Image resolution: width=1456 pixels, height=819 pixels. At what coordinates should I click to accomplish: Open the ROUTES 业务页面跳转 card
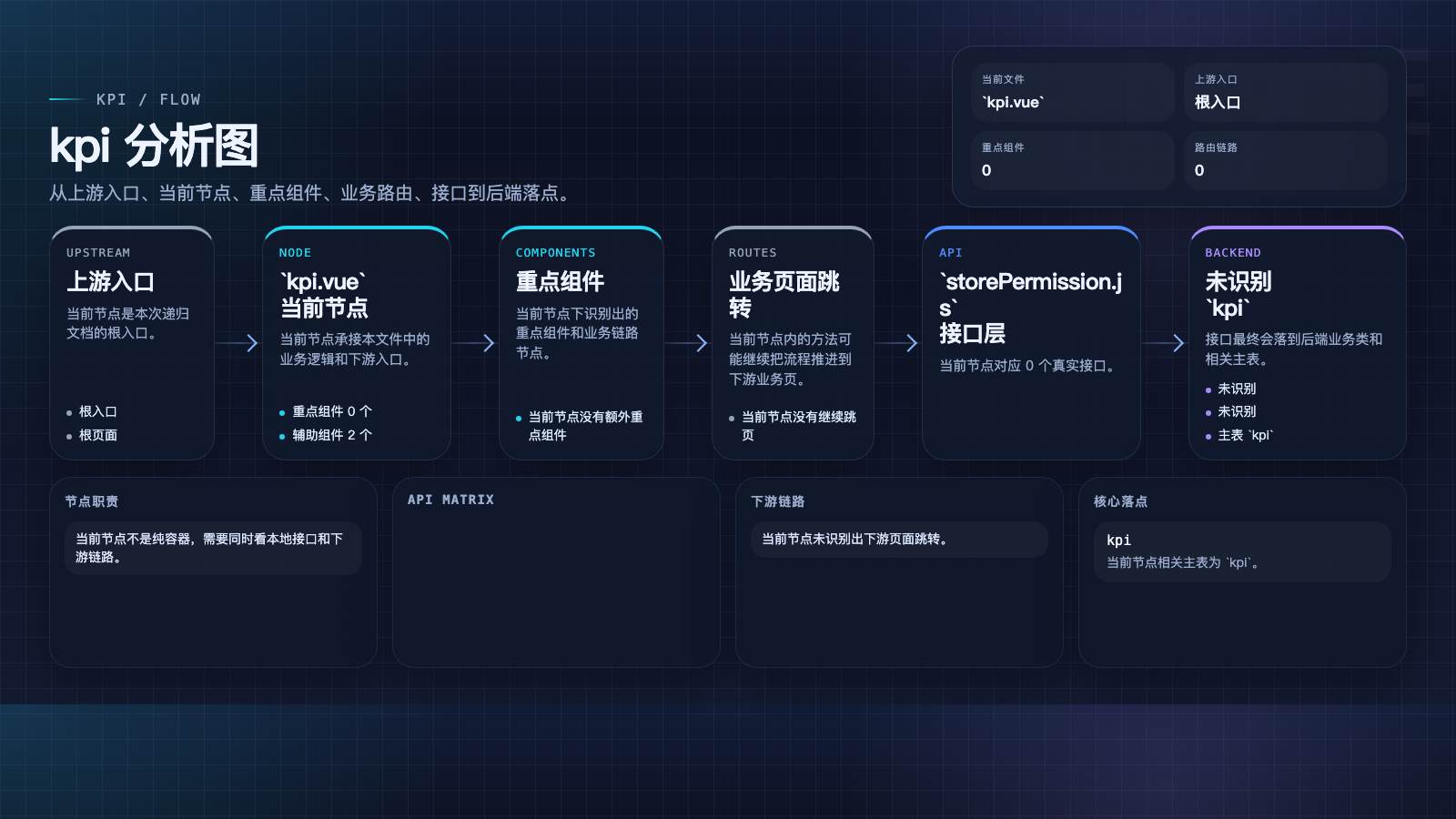(793, 343)
